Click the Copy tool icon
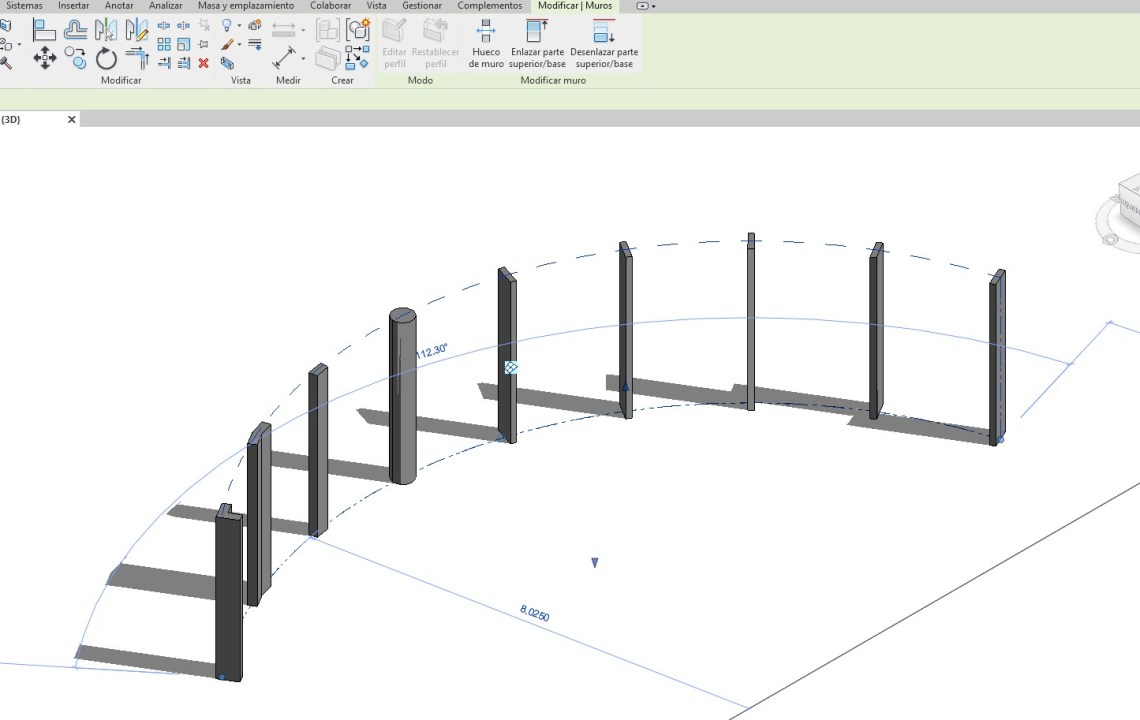The image size is (1140, 720). tap(75, 58)
